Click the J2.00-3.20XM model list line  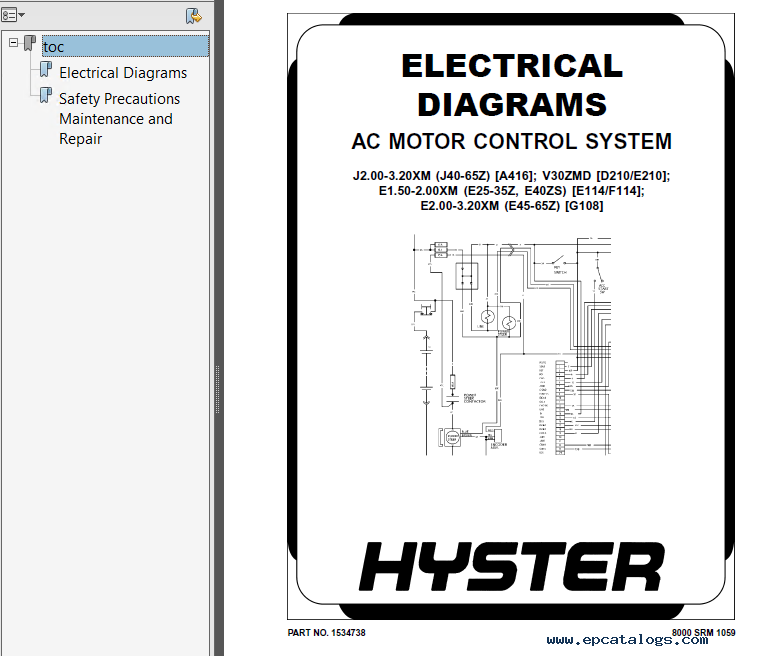pyautogui.click(x=512, y=176)
